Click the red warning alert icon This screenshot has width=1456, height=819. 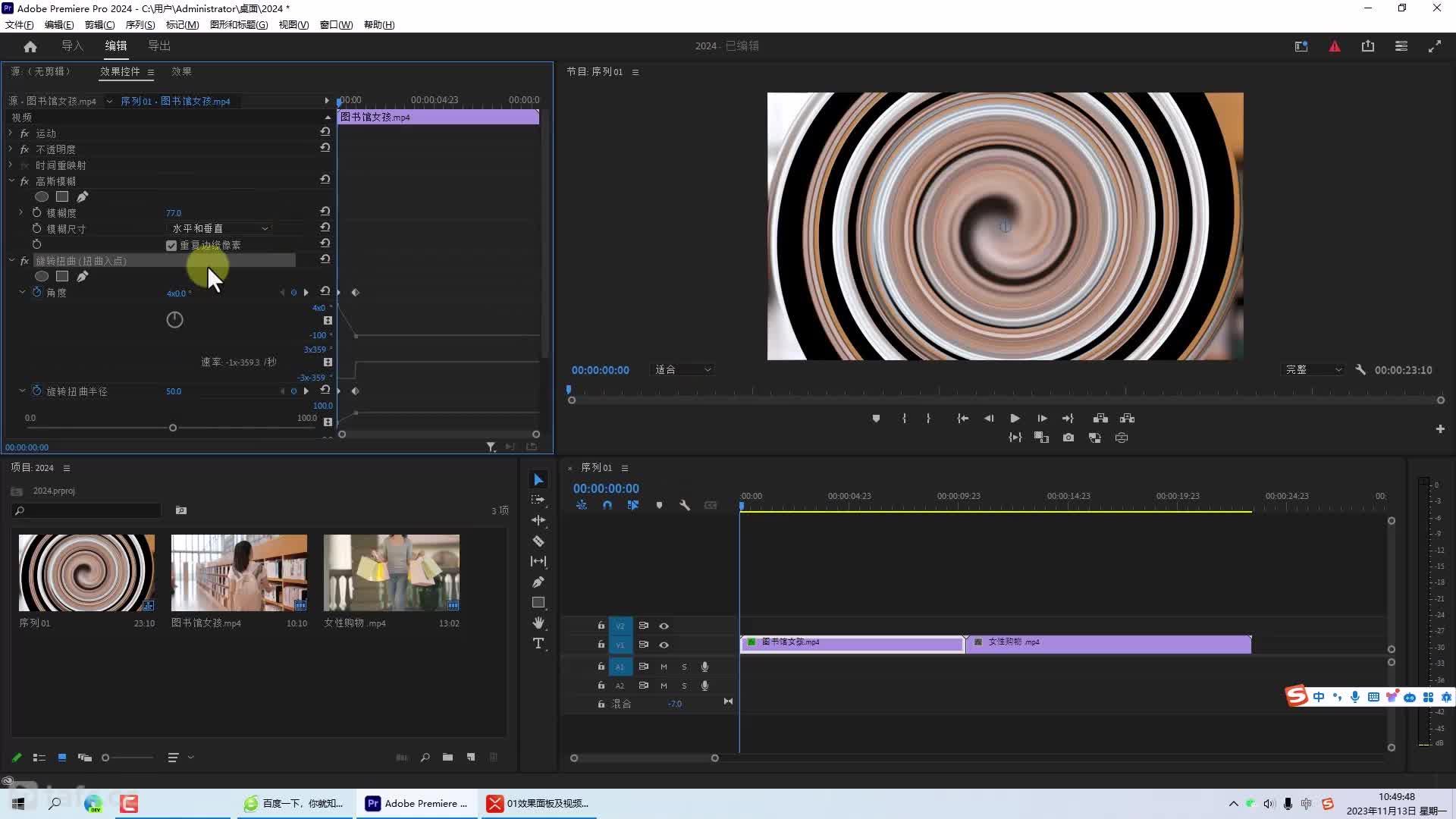tap(1335, 46)
